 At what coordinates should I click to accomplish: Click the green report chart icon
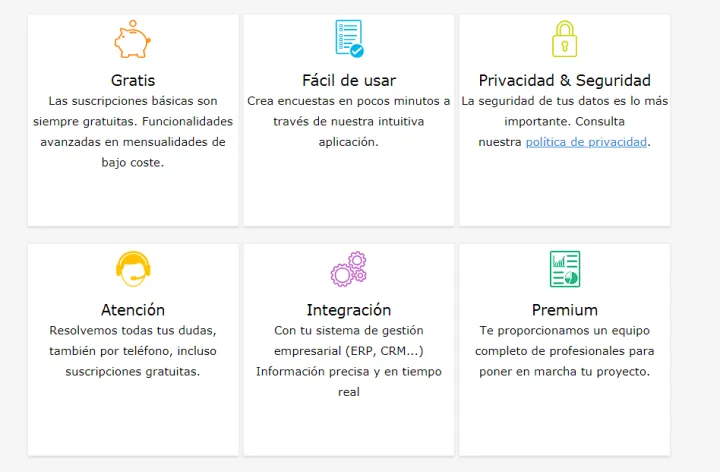(x=564, y=269)
